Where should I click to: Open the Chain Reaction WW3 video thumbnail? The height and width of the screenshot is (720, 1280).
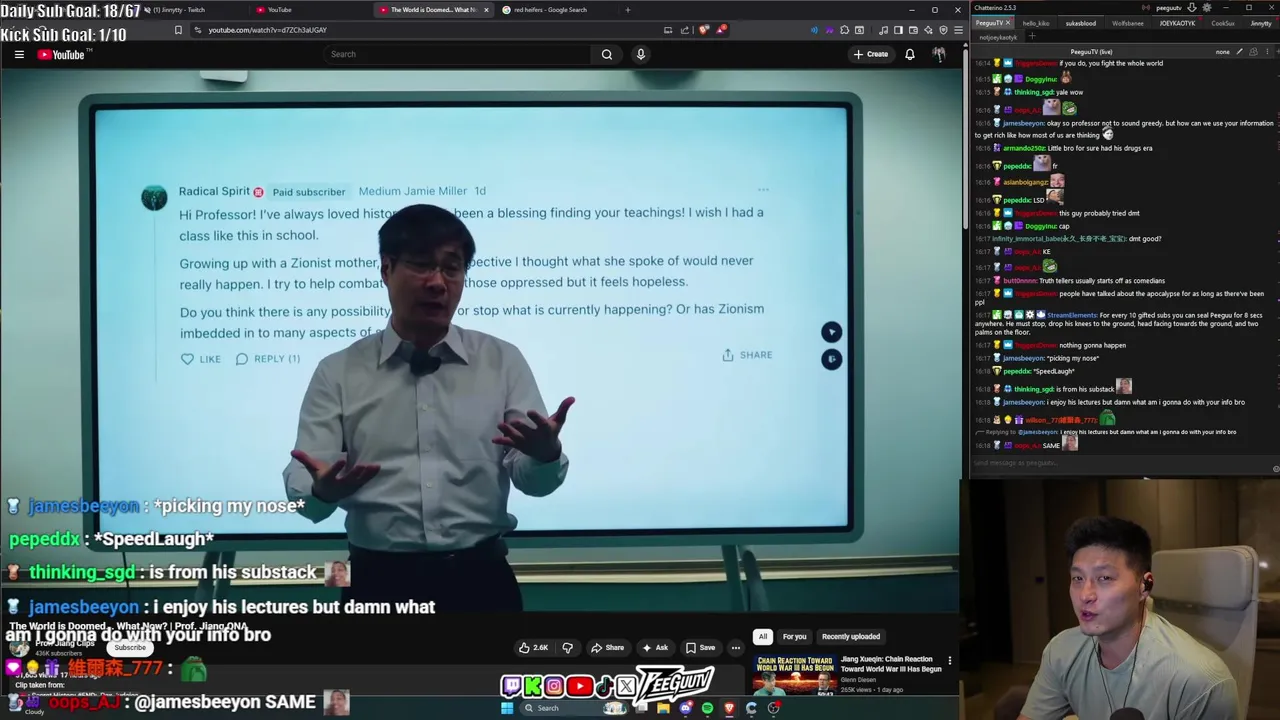795,675
